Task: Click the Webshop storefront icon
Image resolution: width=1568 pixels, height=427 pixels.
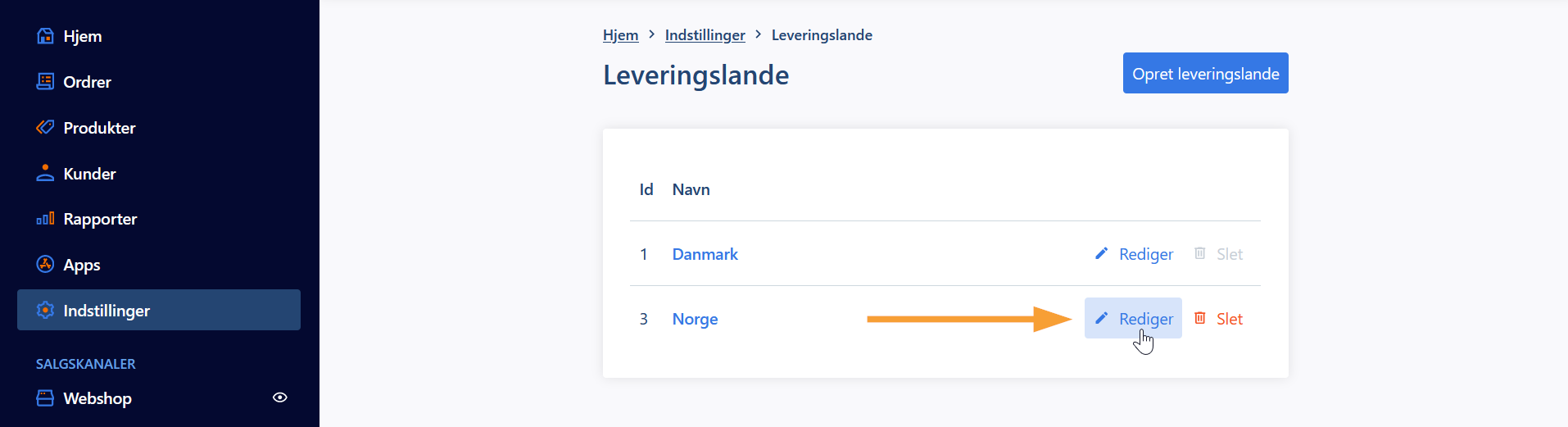Action: 45,397
